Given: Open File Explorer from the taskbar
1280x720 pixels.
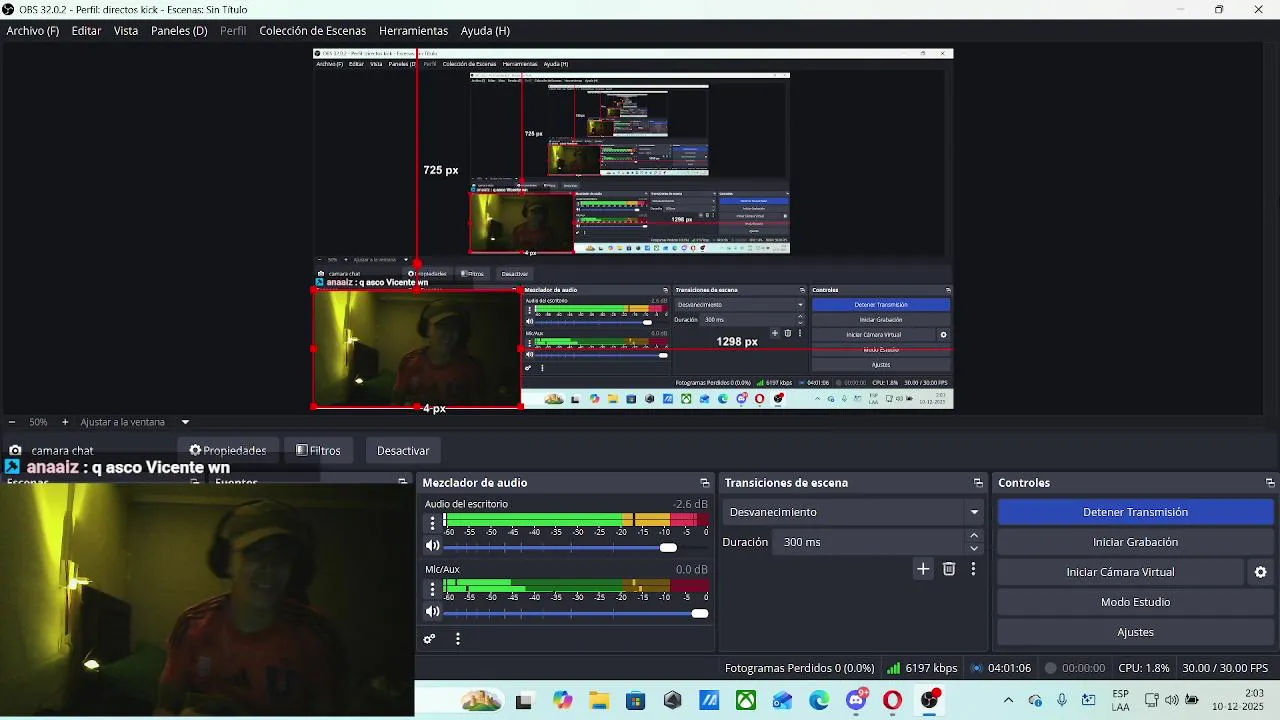Looking at the screenshot, I should tap(599, 700).
